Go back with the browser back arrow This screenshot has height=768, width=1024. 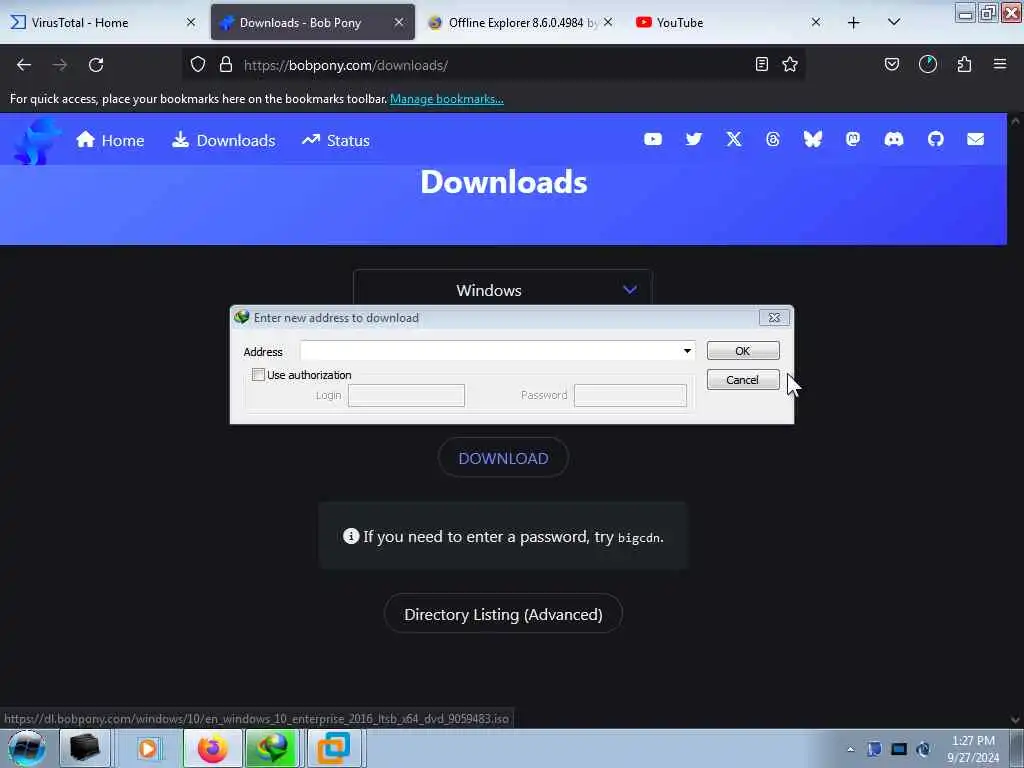tap(24, 65)
